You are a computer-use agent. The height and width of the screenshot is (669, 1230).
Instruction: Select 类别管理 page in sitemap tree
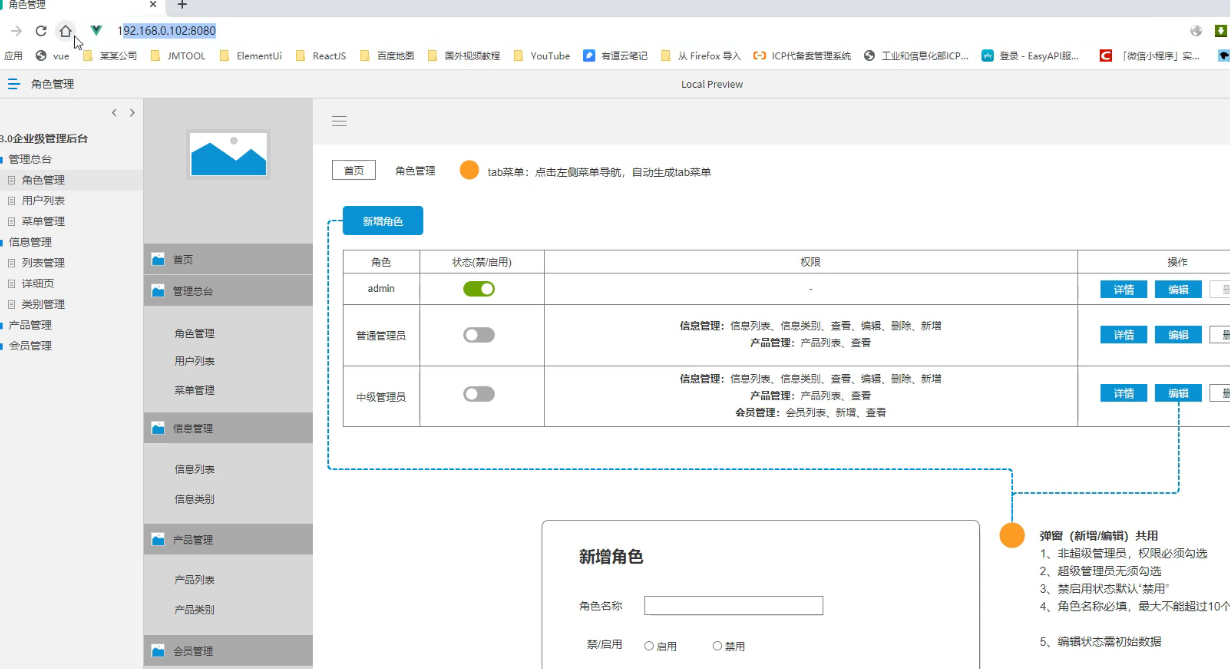click(43, 304)
